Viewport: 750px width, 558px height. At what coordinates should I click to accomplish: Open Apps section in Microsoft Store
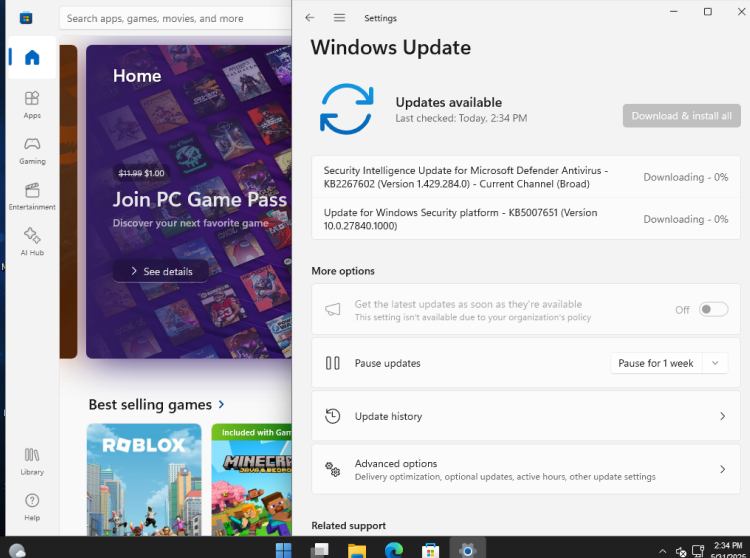click(32, 105)
